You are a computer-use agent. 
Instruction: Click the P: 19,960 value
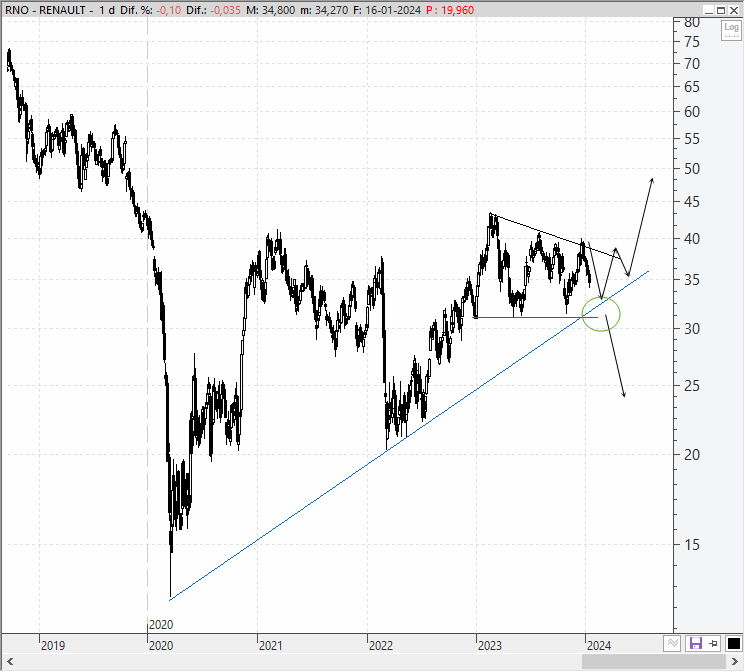coord(450,10)
